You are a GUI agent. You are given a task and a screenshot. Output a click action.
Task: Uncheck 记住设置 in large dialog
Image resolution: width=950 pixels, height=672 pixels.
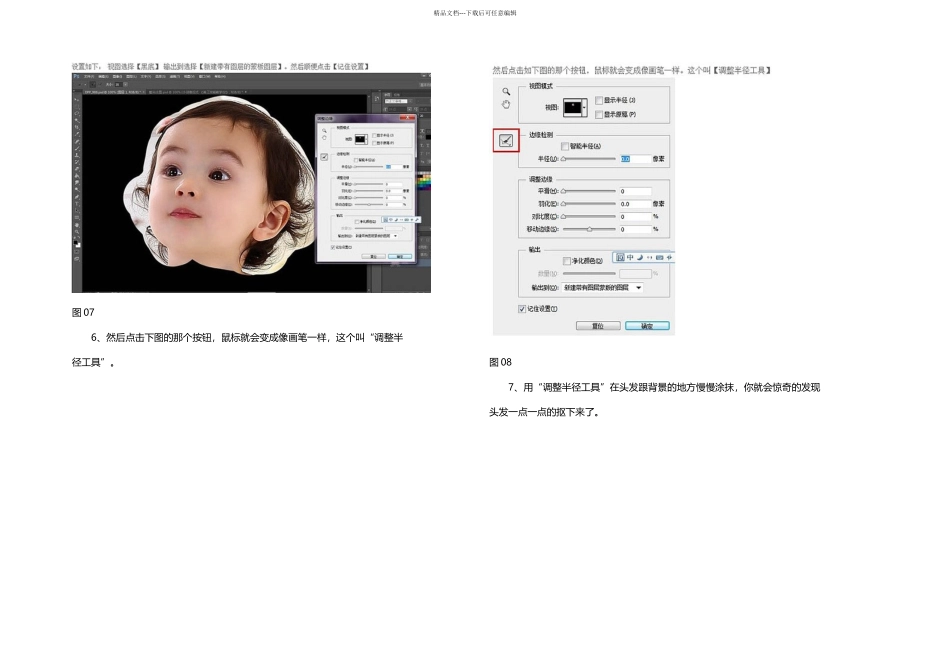(x=522, y=308)
